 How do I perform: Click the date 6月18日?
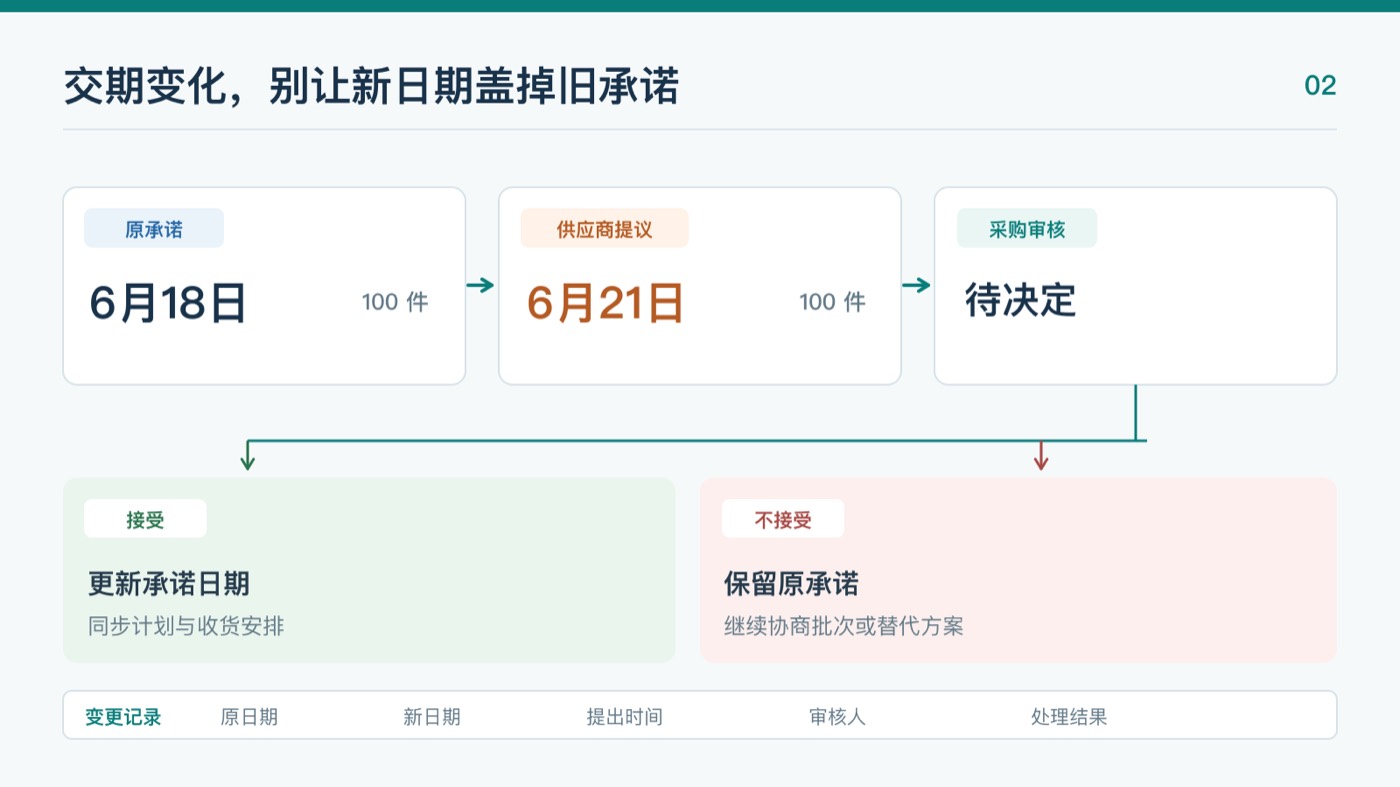click(x=168, y=303)
